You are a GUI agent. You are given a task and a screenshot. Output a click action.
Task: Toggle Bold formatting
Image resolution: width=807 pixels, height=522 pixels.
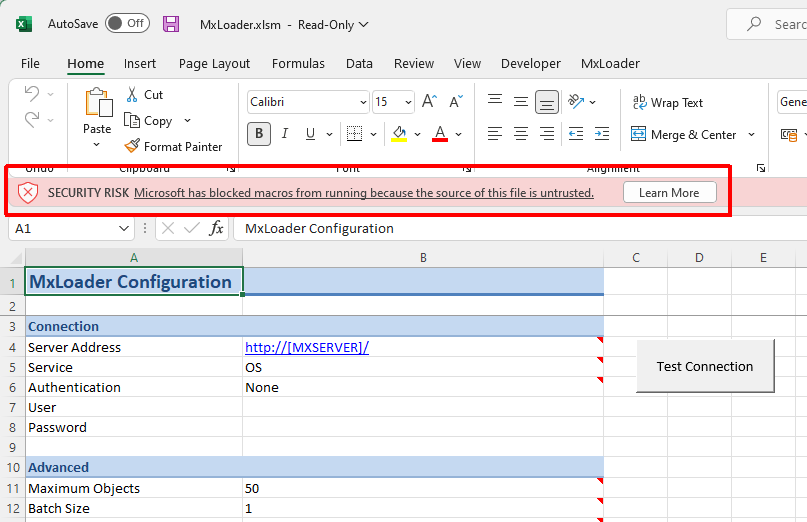point(259,134)
